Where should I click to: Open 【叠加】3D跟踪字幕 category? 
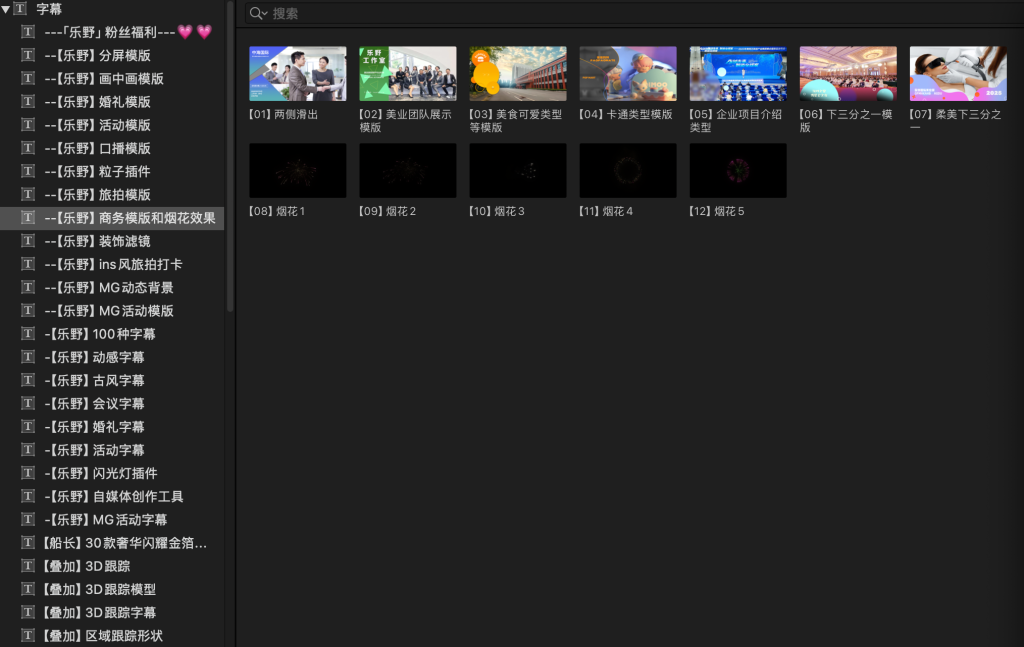[x=112, y=612]
